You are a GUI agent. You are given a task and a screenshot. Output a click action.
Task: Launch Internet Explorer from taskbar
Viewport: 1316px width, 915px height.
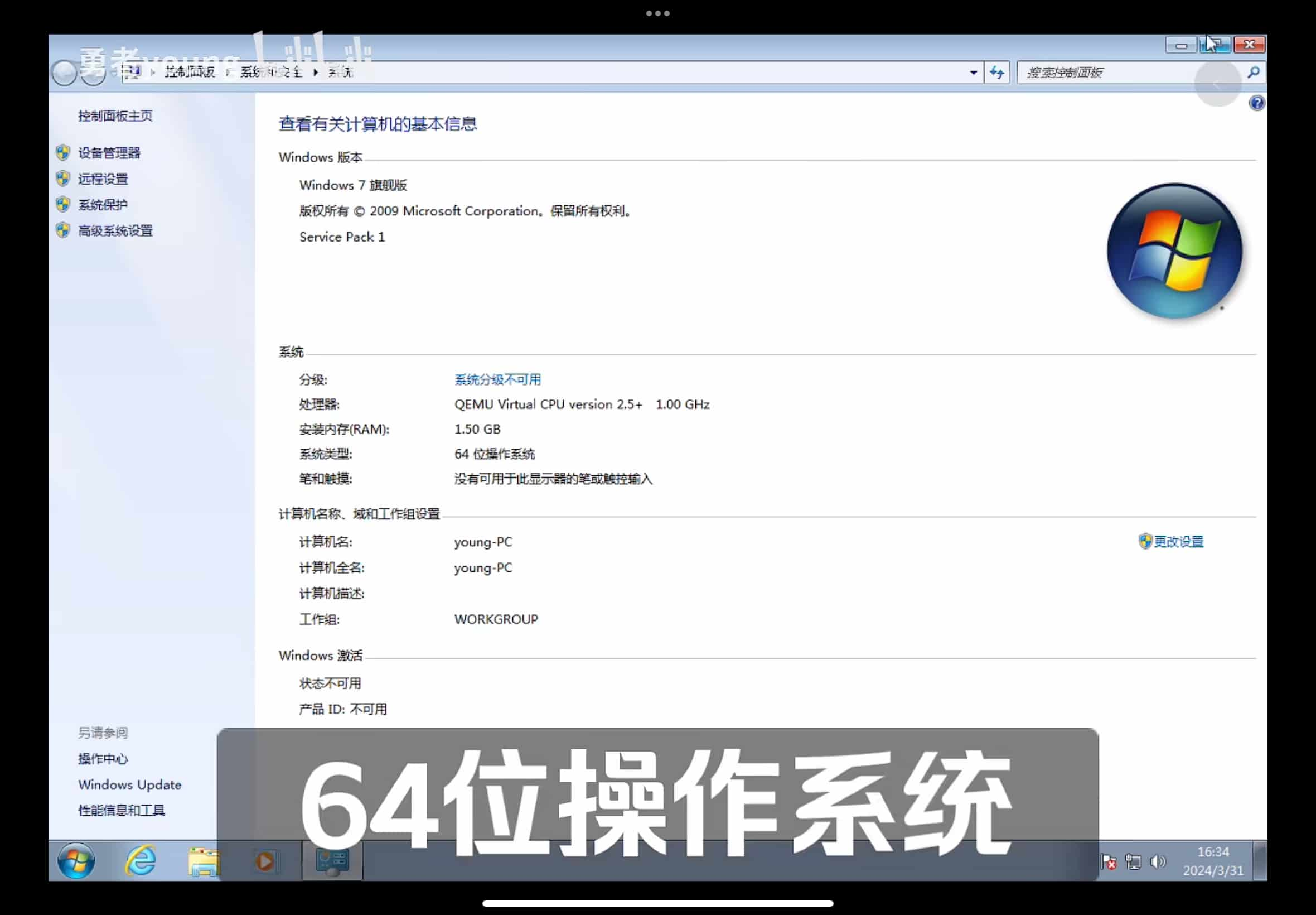tap(141, 860)
